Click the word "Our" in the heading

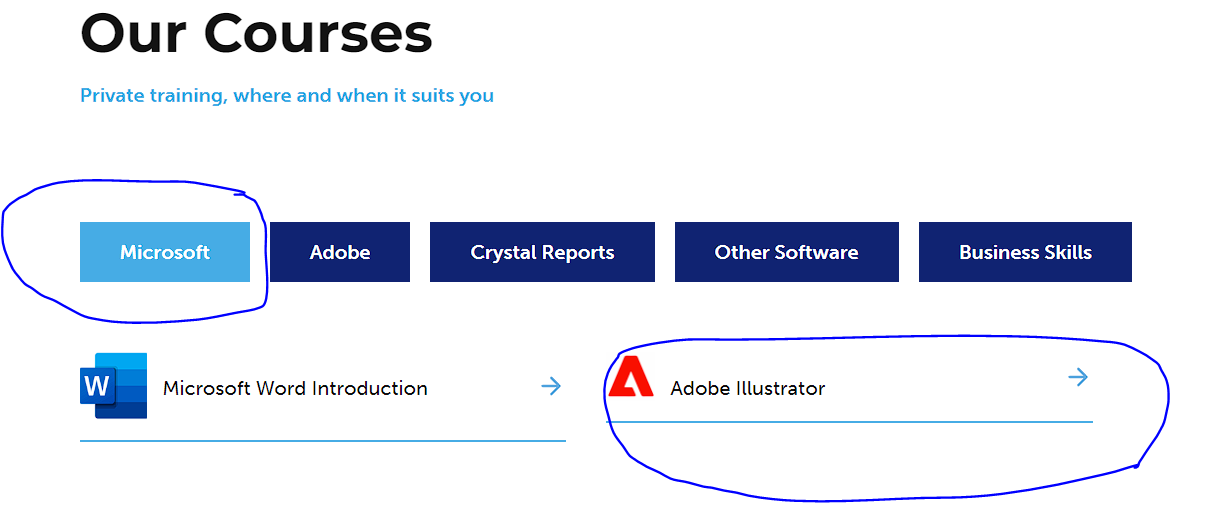pos(133,33)
